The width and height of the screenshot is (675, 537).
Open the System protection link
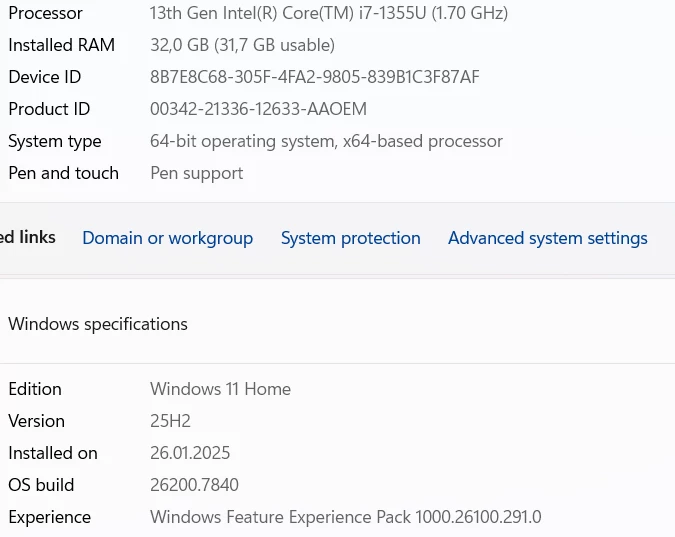[350, 238]
